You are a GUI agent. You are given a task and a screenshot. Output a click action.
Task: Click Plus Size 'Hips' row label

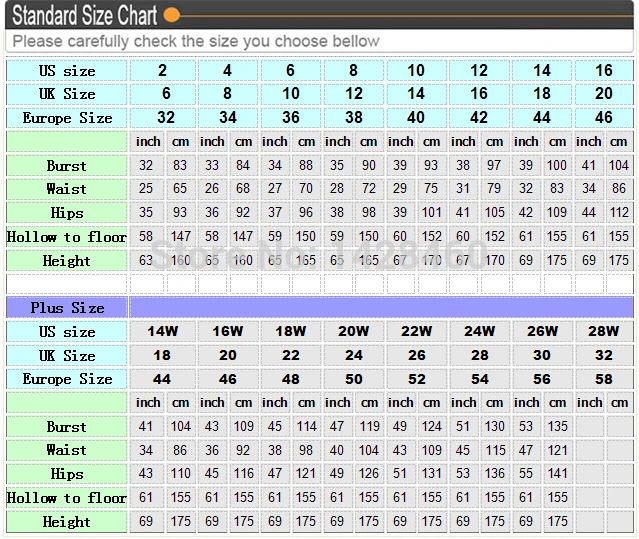point(67,474)
